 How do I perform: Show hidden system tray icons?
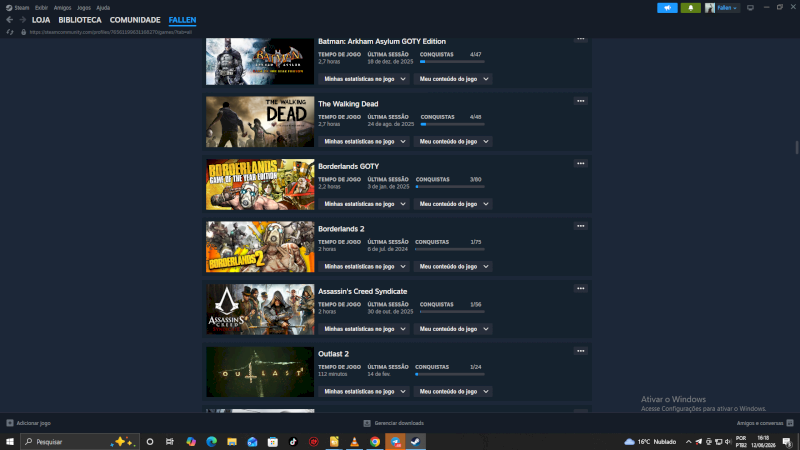[x=688, y=442]
